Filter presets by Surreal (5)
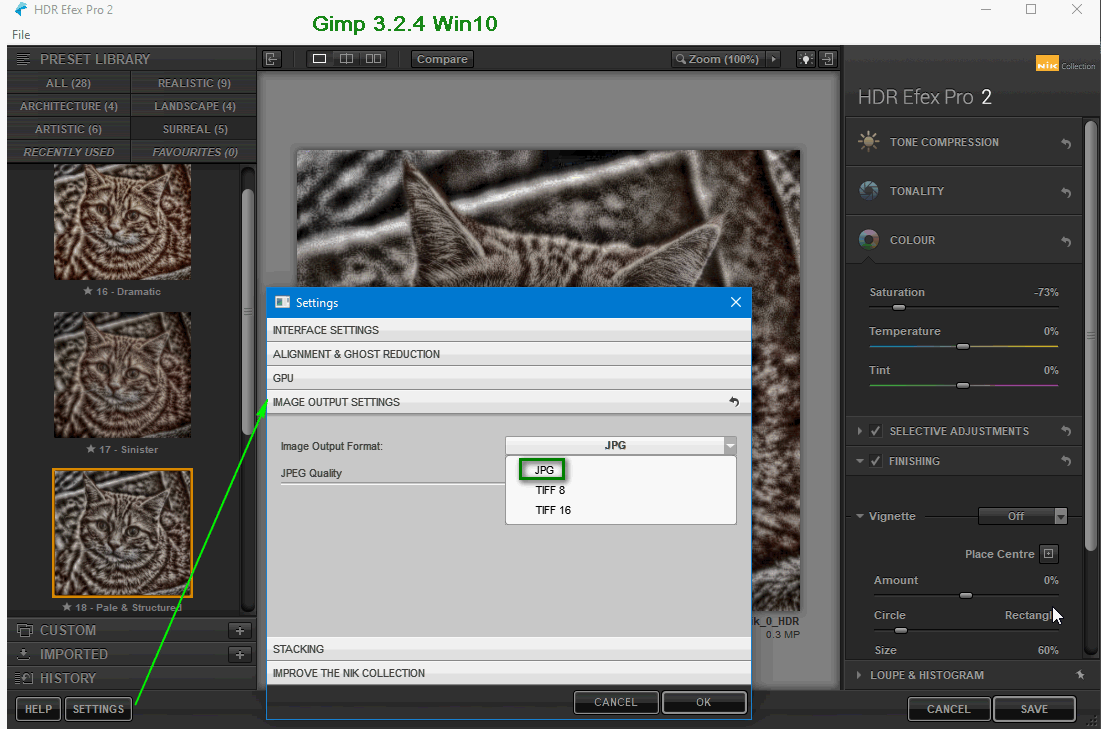 coord(194,129)
